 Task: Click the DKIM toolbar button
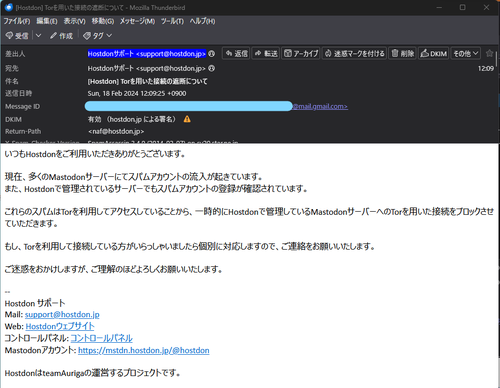click(433, 54)
